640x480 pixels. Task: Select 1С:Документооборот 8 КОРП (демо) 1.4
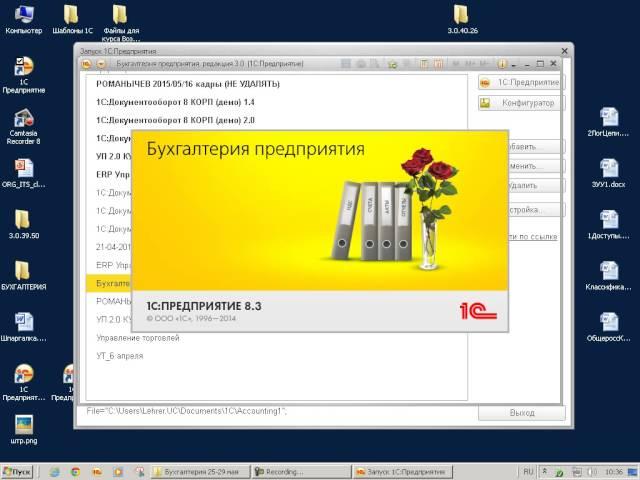175,102
